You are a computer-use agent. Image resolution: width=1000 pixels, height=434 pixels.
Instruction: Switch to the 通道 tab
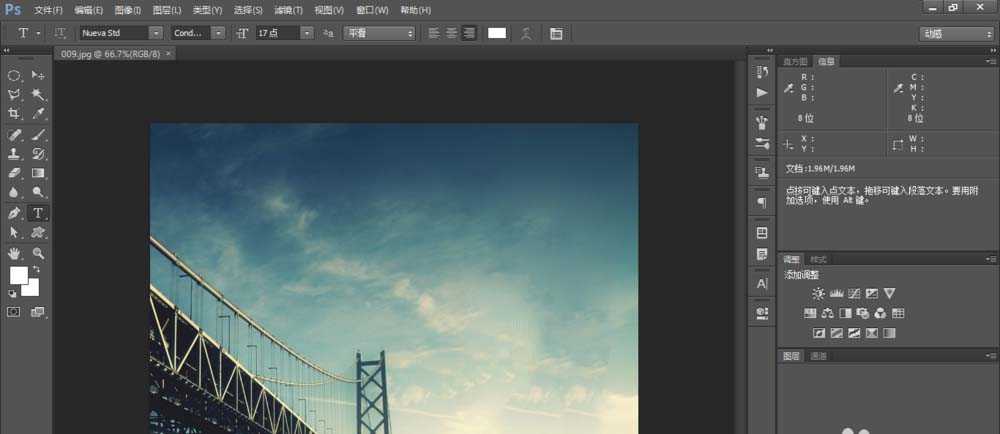818,356
